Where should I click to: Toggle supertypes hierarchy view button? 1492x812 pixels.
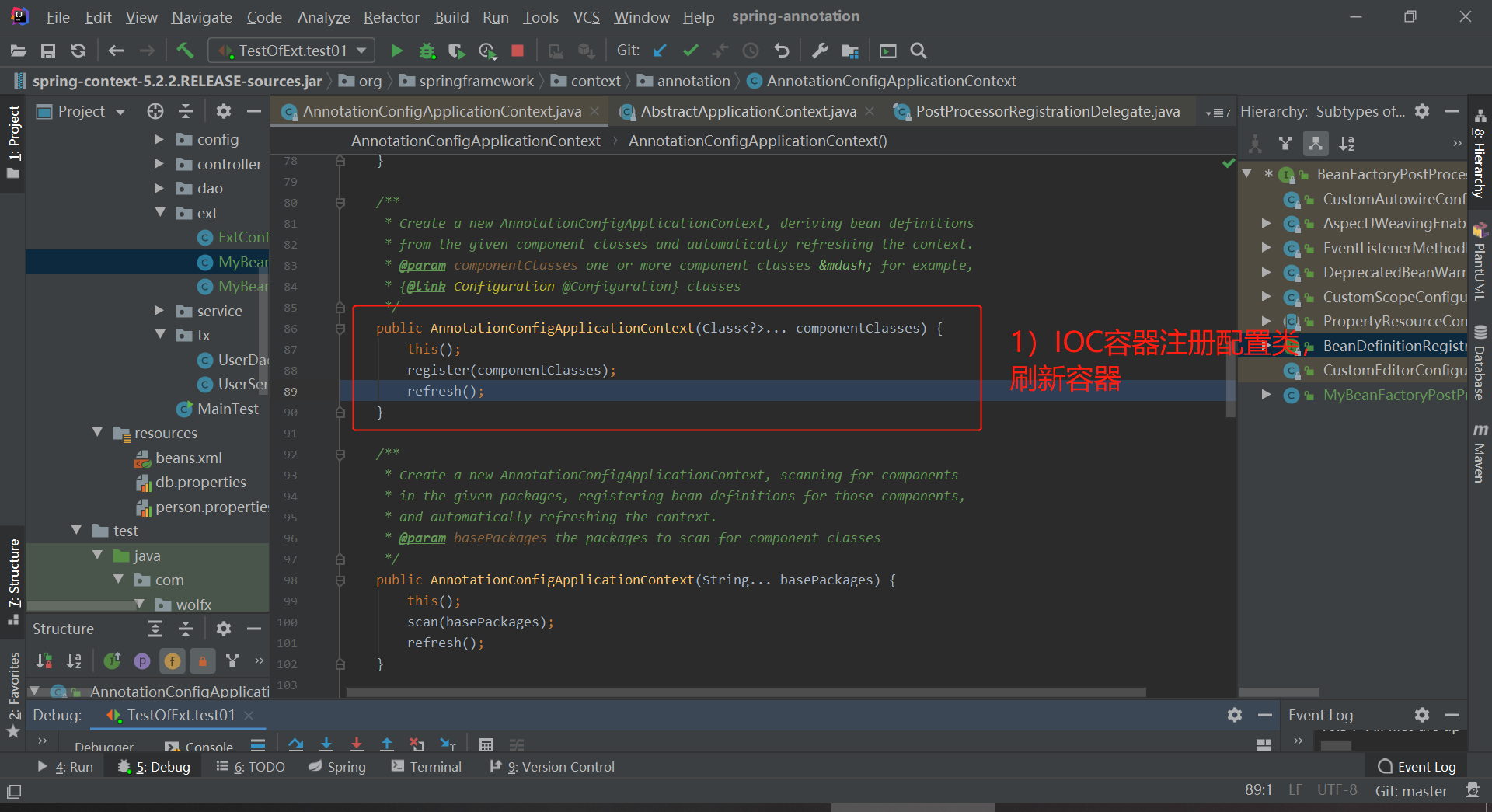[1285, 144]
